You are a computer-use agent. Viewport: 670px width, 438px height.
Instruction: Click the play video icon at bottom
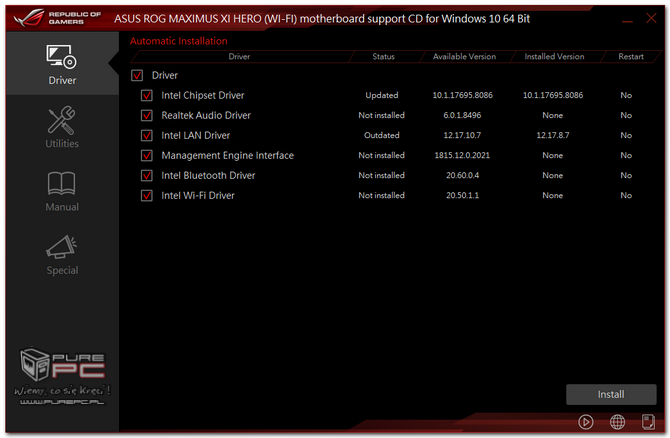(585, 422)
